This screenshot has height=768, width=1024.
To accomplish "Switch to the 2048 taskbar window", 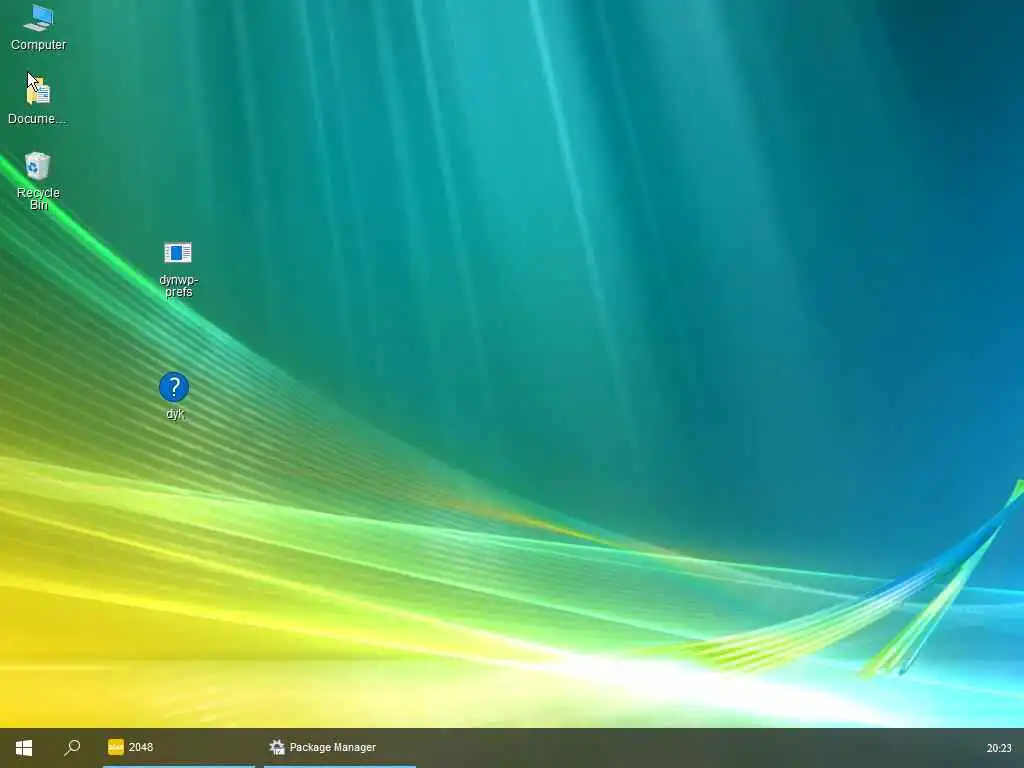I will coord(179,748).
